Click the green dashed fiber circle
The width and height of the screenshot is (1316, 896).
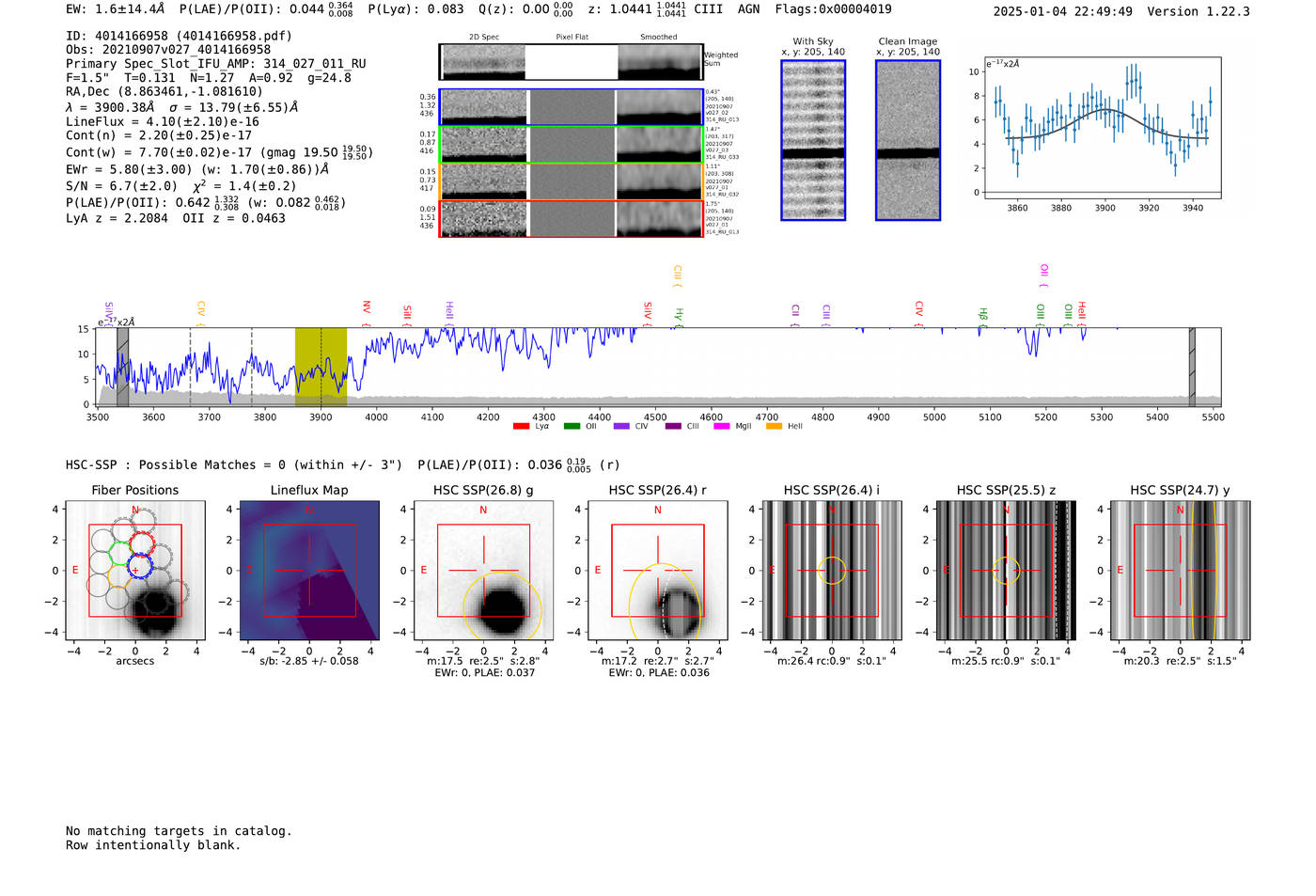119,553
